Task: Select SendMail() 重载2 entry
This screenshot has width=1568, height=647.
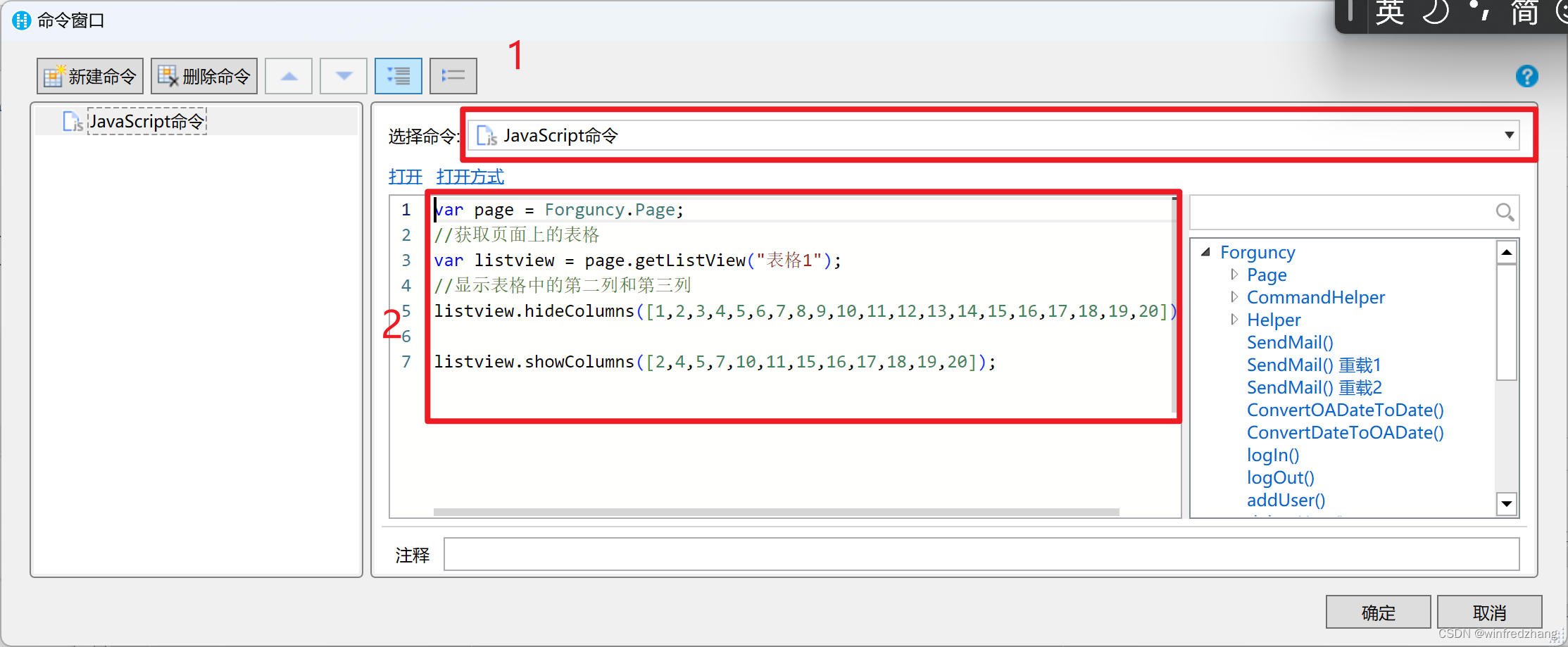Action: coord(1315,387)
